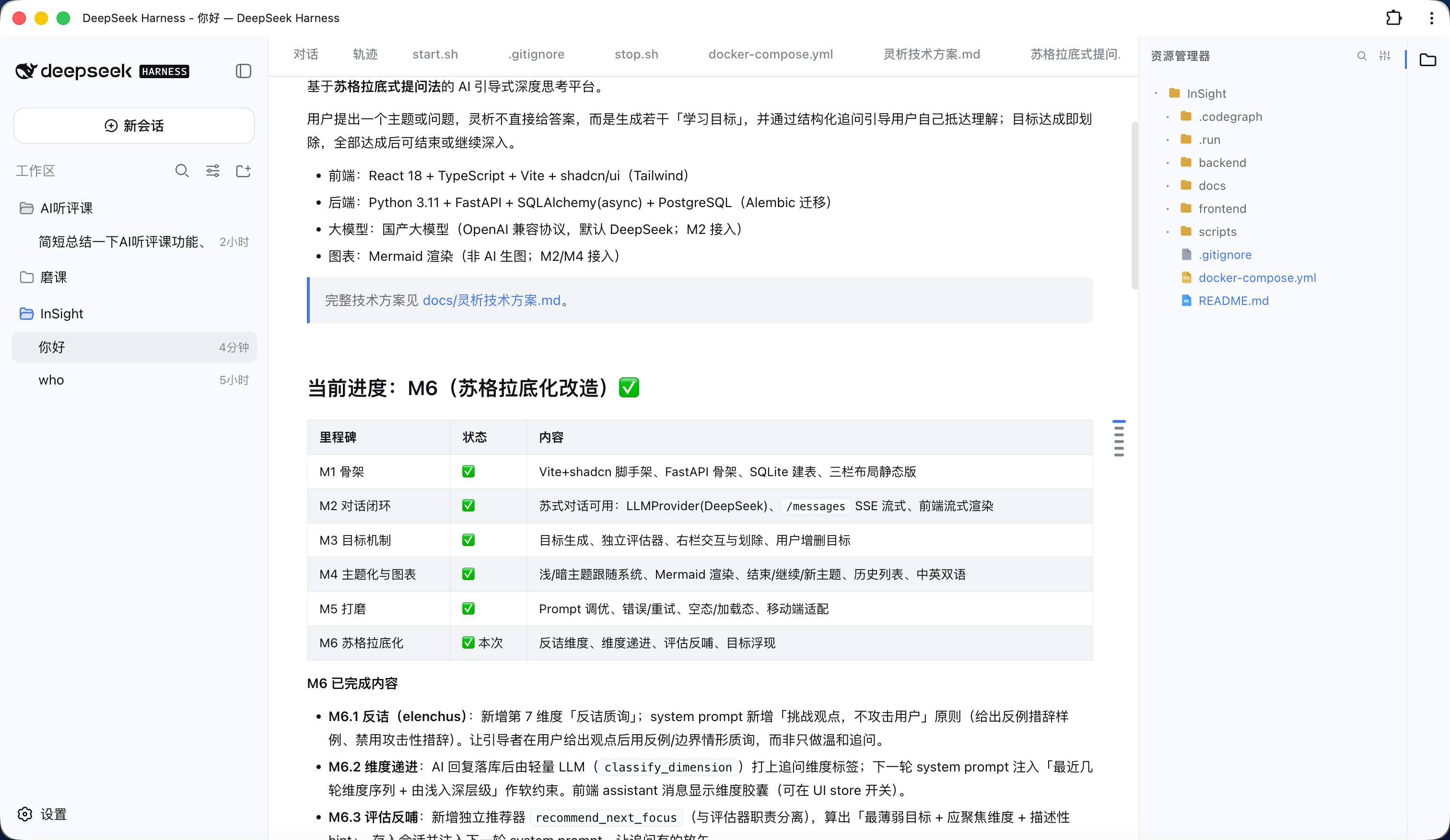Screen dimensions: 1450x840
Task: Switch to the 轨迹 tab
Action: (x=365, y=54)
